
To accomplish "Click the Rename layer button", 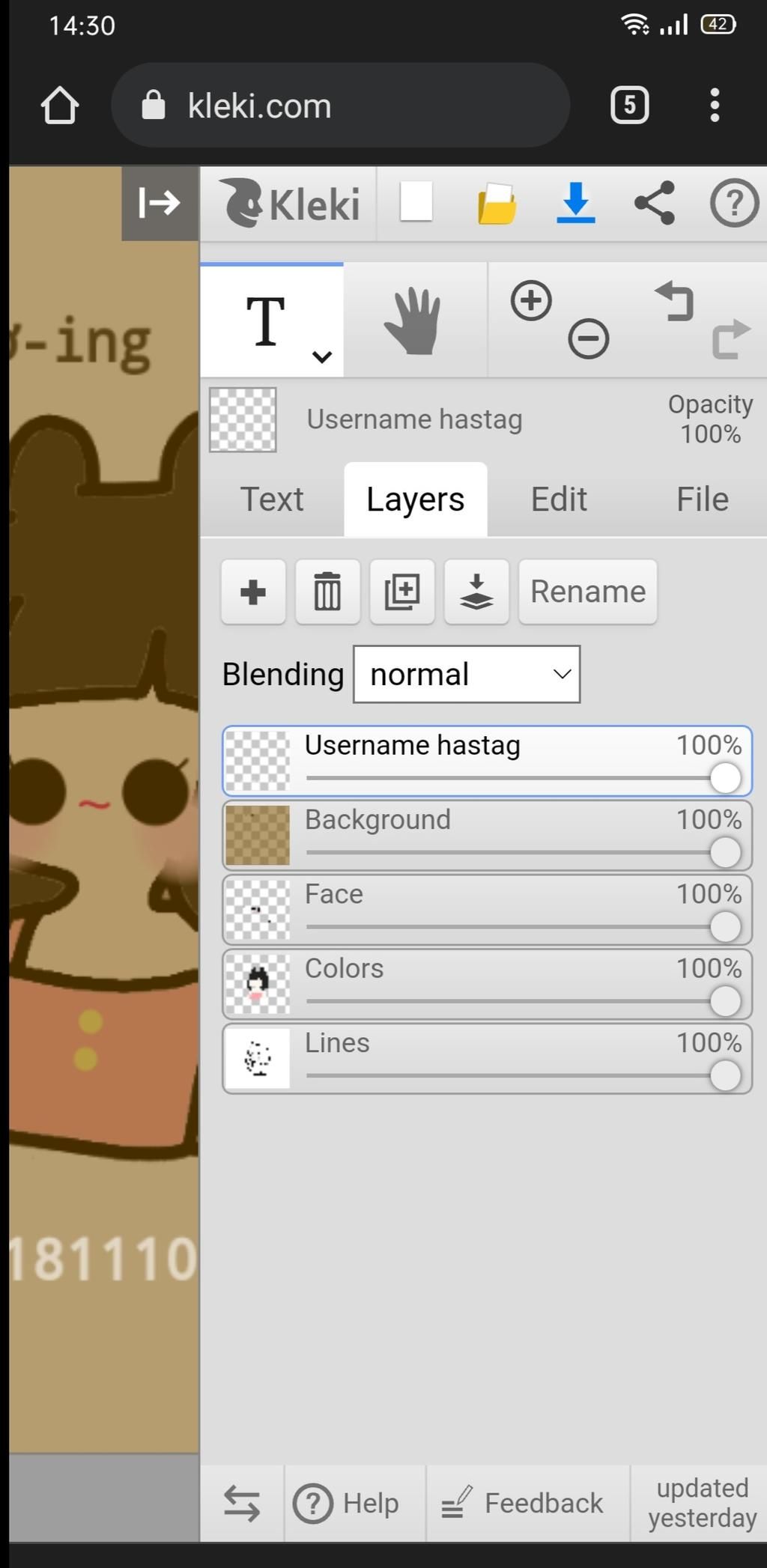I will pyautogui.click(x=588, y=592).
